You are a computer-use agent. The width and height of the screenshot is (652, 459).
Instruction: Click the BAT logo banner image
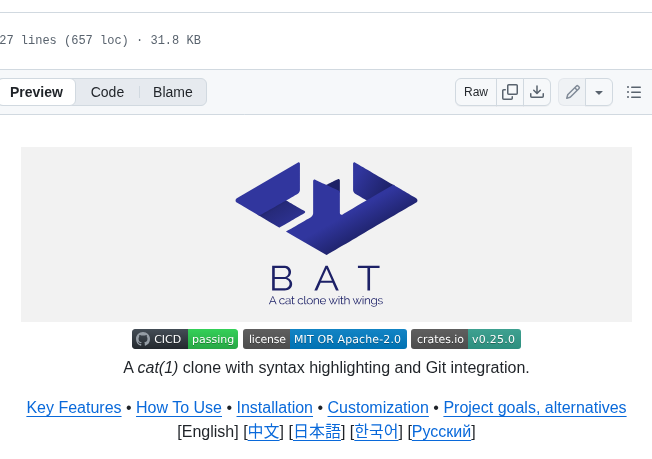pos(326,234)
